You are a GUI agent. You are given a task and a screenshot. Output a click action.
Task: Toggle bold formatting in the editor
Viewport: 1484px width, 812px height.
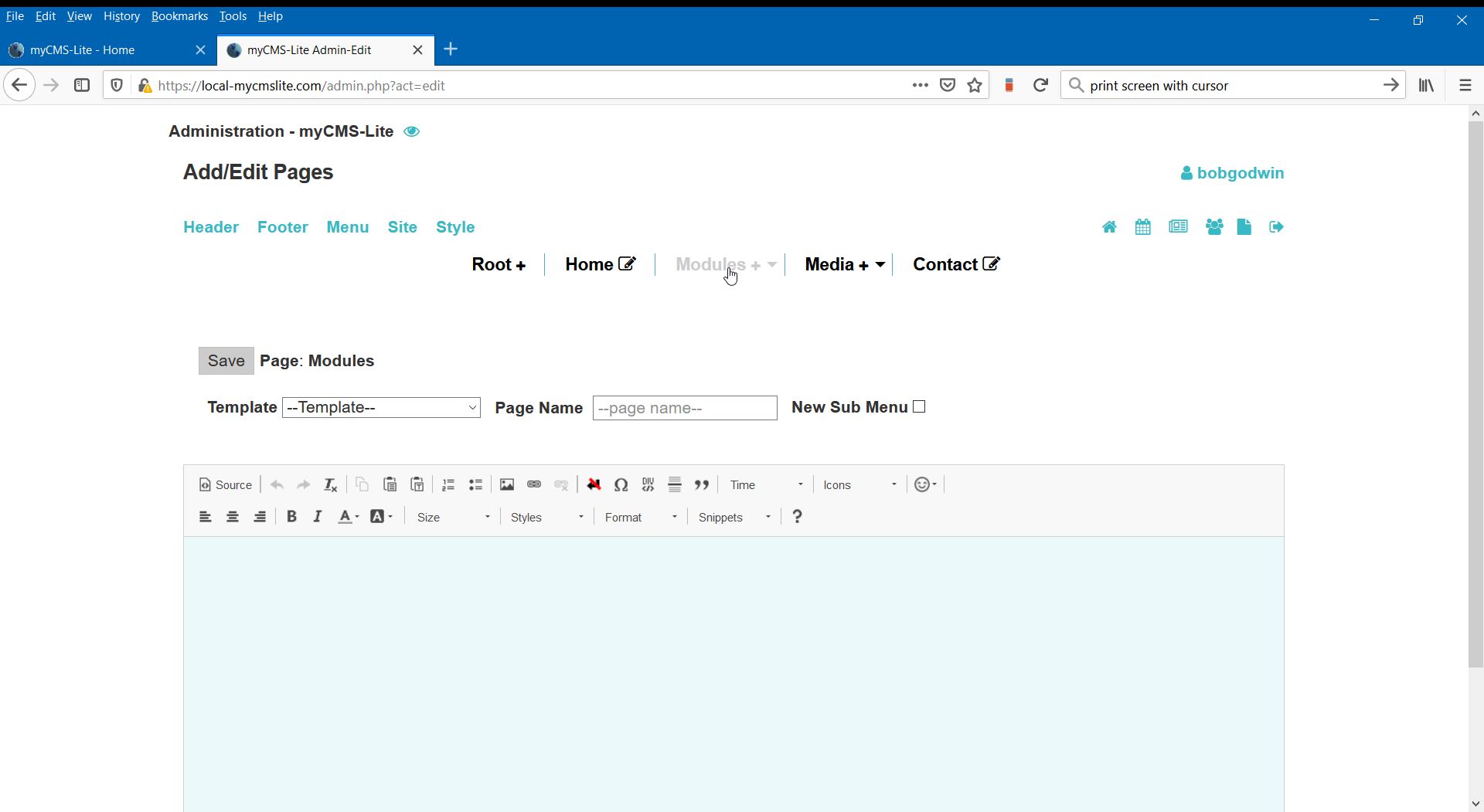click(x=291, y=518)
